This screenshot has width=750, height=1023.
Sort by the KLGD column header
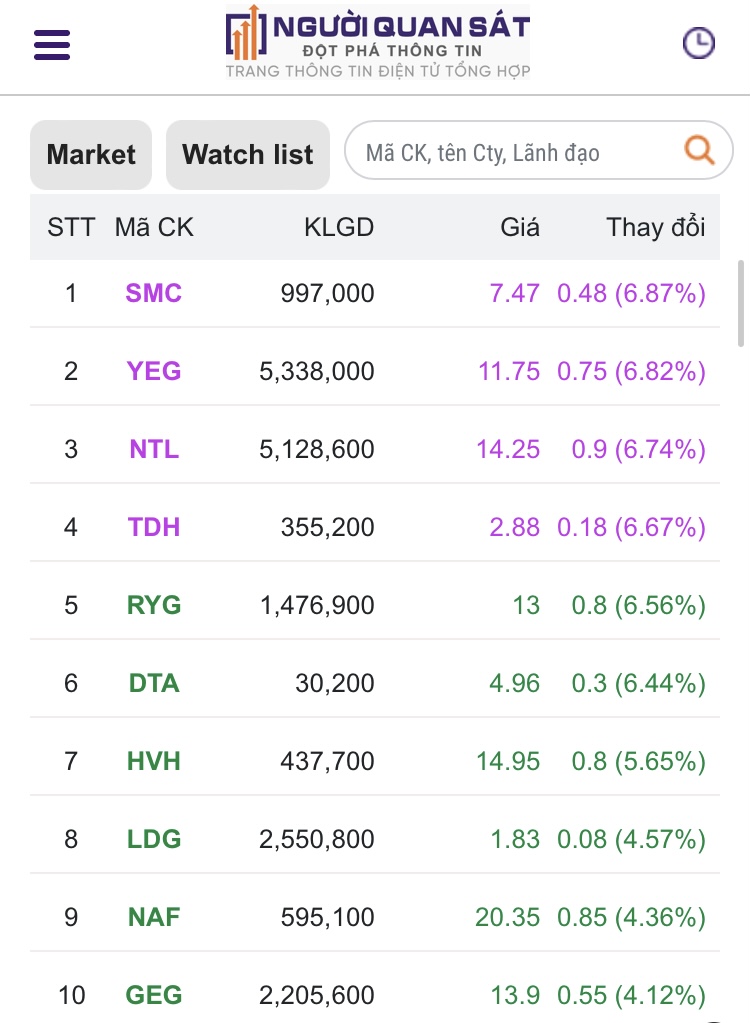339,227
